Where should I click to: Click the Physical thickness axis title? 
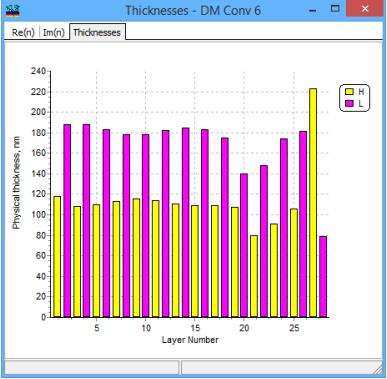[16, 183]
